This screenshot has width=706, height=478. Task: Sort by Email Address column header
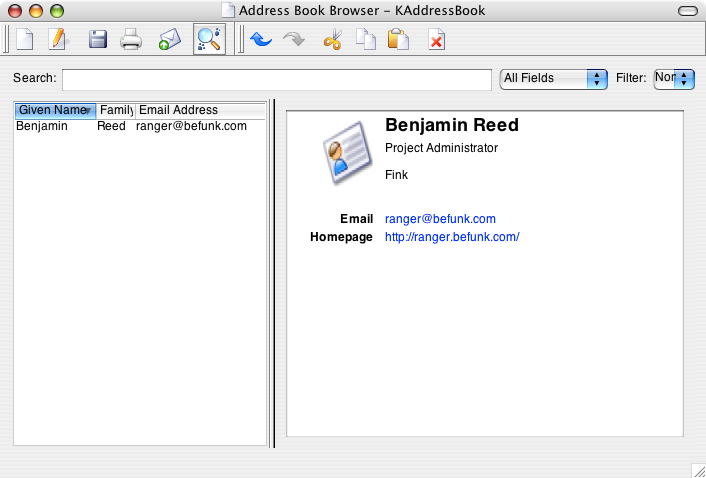[200, 110]
